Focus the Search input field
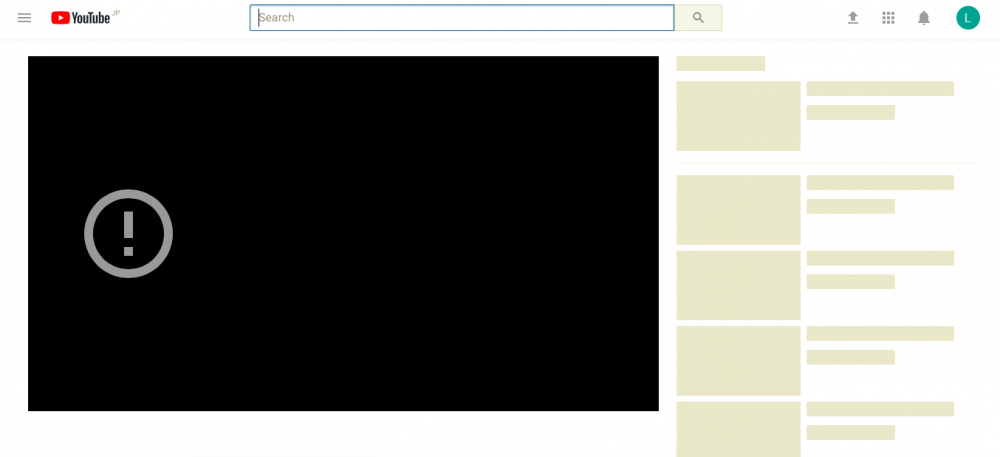The image size is (1000, 457). [462, 18]
